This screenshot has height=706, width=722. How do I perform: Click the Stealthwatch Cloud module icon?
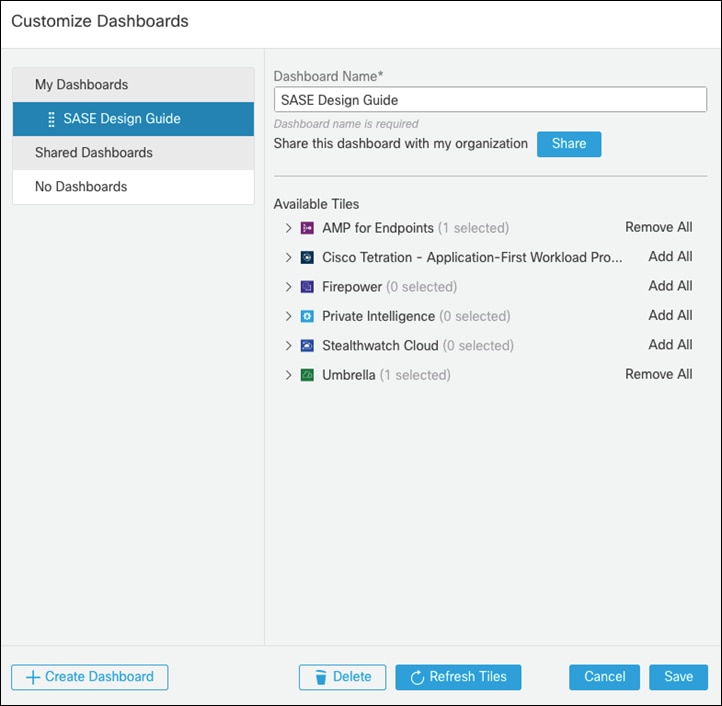pyautogui.click(x=307, y=345)
